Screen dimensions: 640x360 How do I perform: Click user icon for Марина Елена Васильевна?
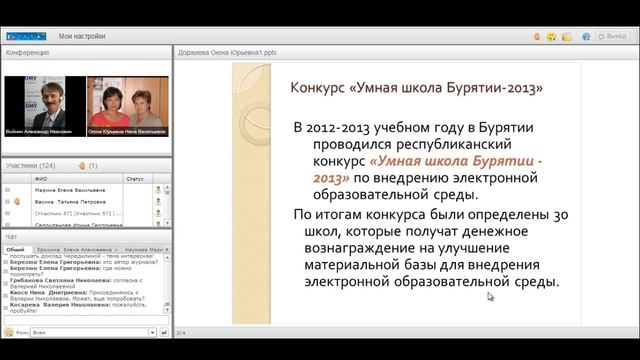click(x=158, y=190)
